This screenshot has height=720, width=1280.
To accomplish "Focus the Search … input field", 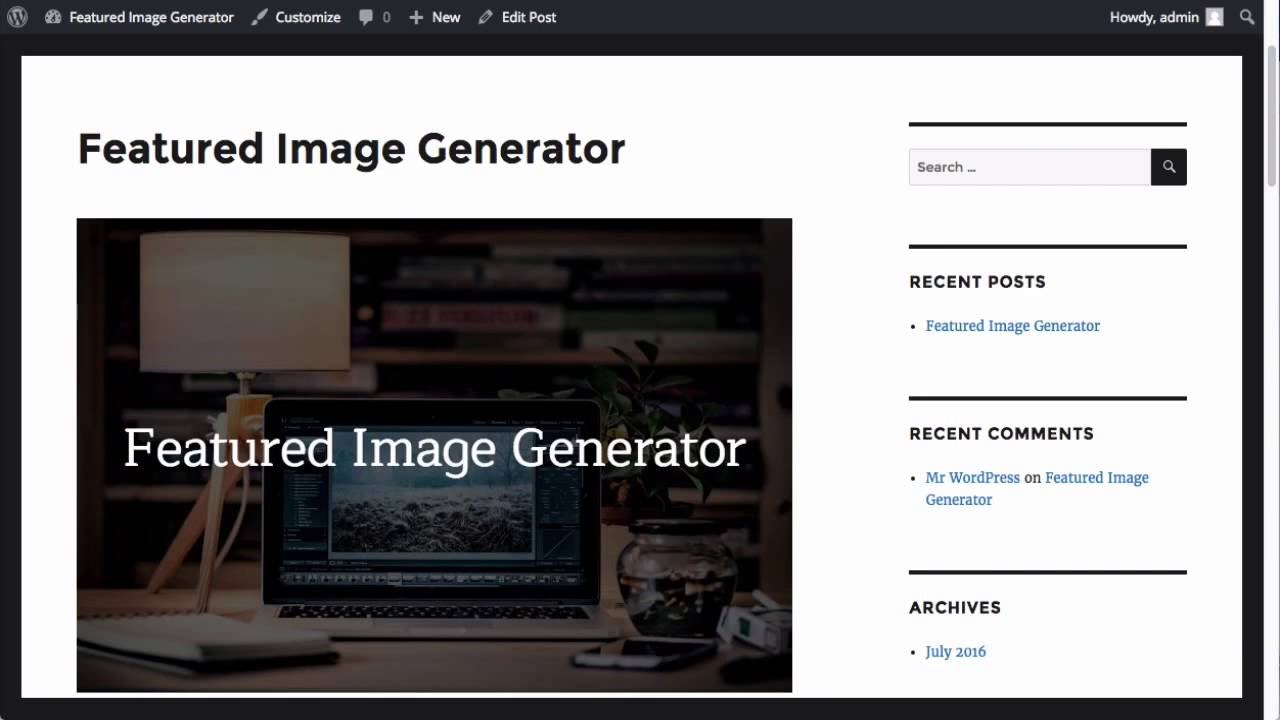I will (1030, 167).
